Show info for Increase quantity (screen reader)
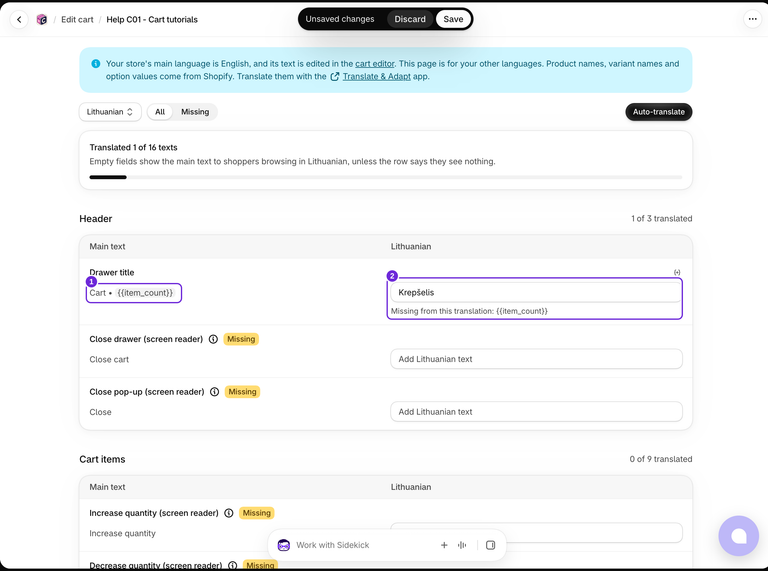768x571 pixels. click(x=229, y=513)
